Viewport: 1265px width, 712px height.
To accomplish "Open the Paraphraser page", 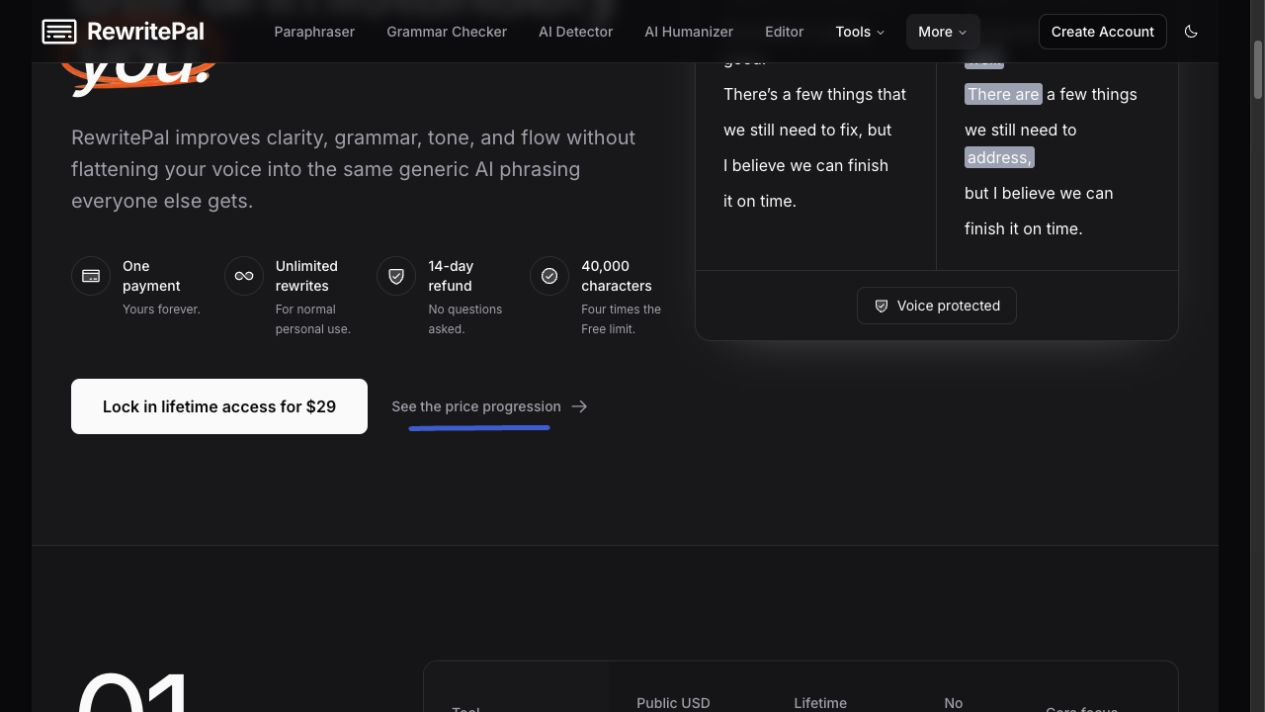I will (x=314, y=32).
